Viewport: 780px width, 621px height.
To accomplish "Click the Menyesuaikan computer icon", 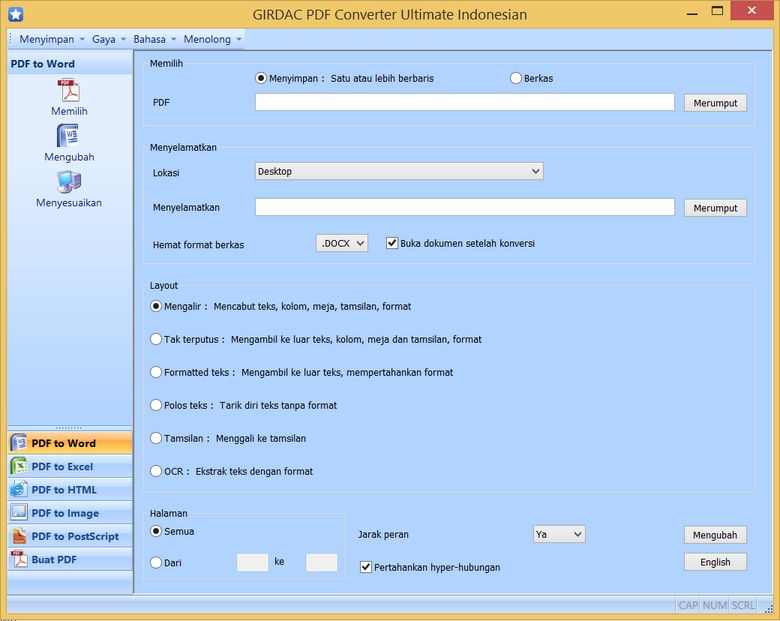I will click(x=69, y=182).
